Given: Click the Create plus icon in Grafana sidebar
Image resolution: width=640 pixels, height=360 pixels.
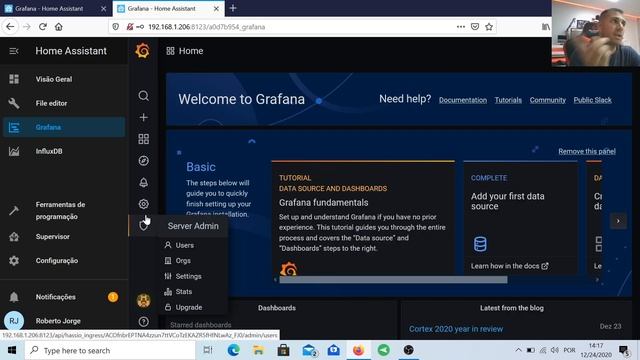Looking at the screenshot, I should [143, 118].
